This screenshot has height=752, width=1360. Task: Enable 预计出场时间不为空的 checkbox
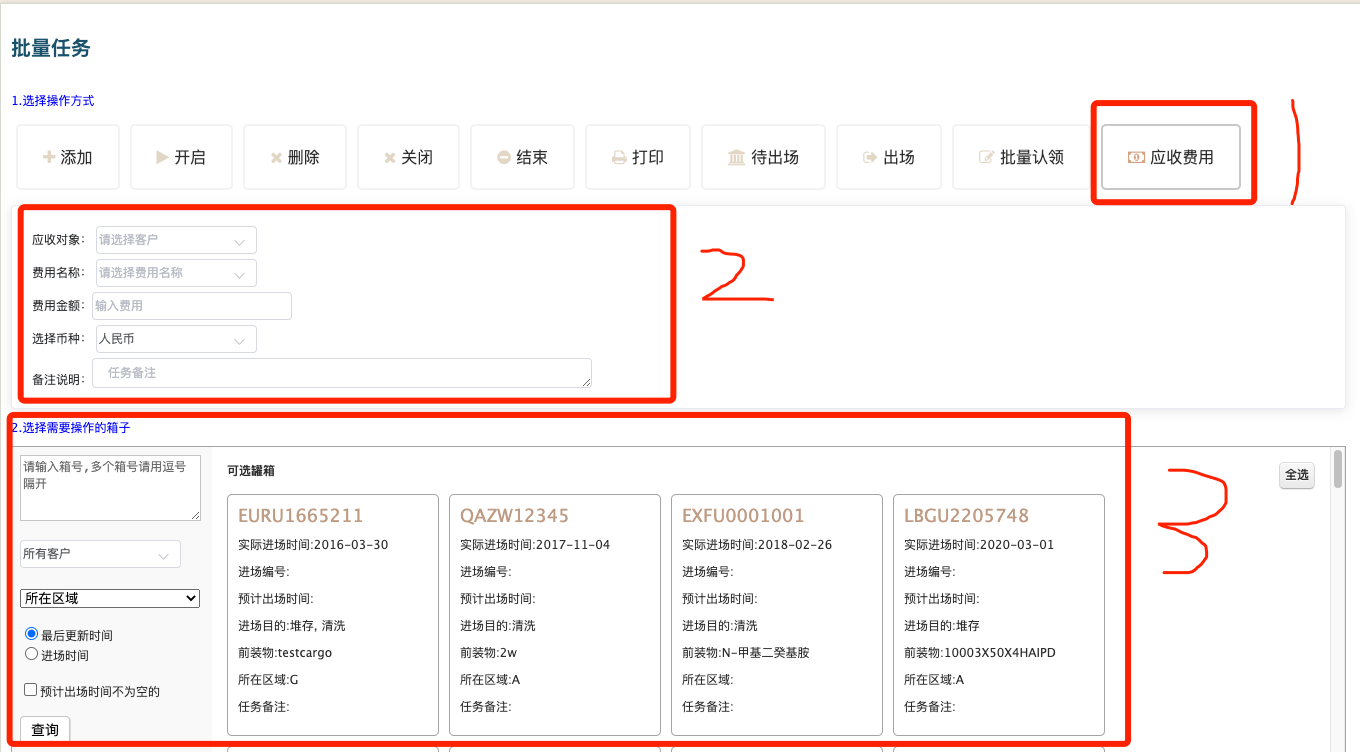(31, 690)
